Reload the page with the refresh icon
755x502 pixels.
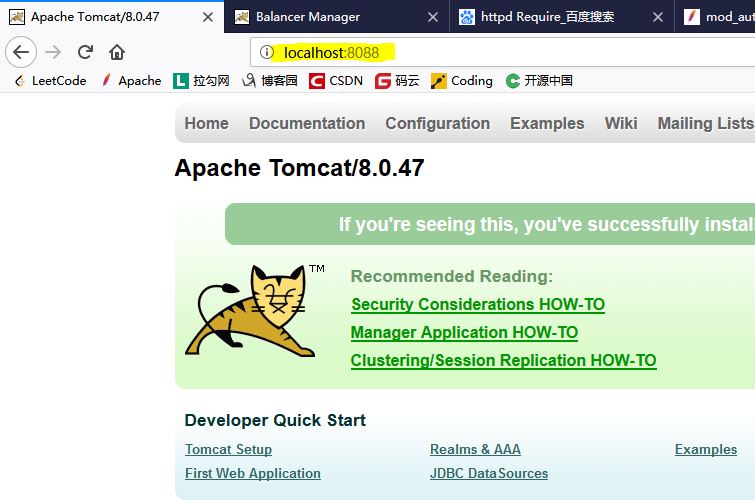click(85, 52)
